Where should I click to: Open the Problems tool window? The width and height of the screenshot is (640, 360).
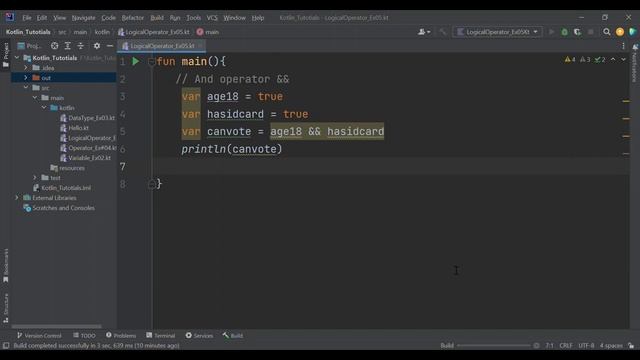pos(121,336)
